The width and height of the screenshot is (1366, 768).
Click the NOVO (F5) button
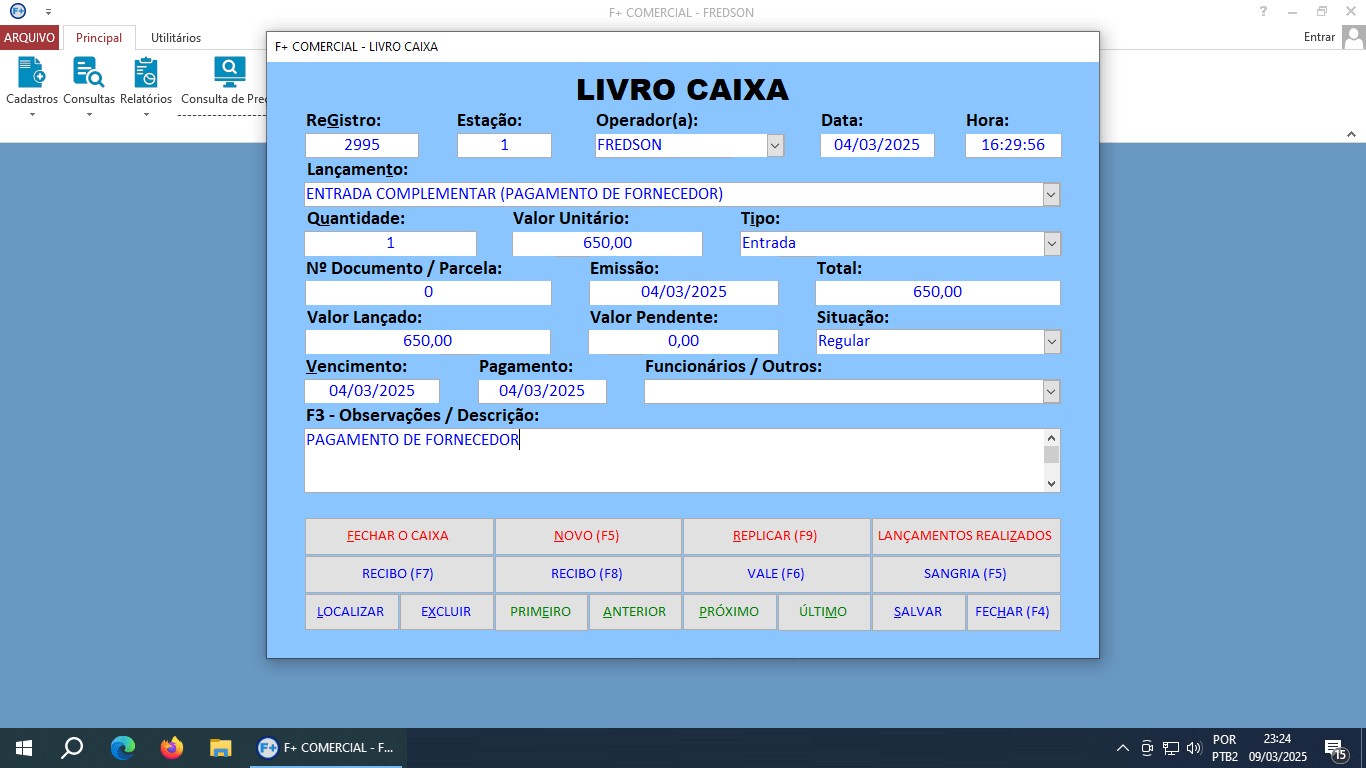(x=587, y=536)
